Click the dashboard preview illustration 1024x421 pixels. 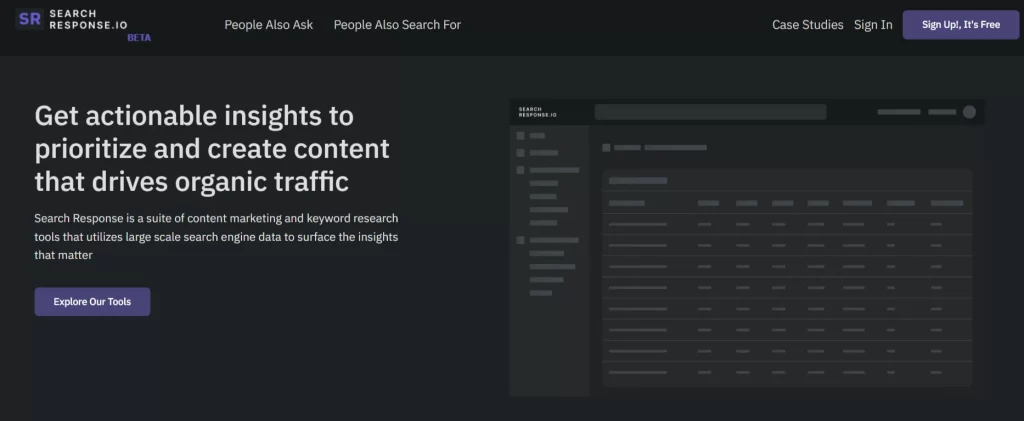pos(746,247)
